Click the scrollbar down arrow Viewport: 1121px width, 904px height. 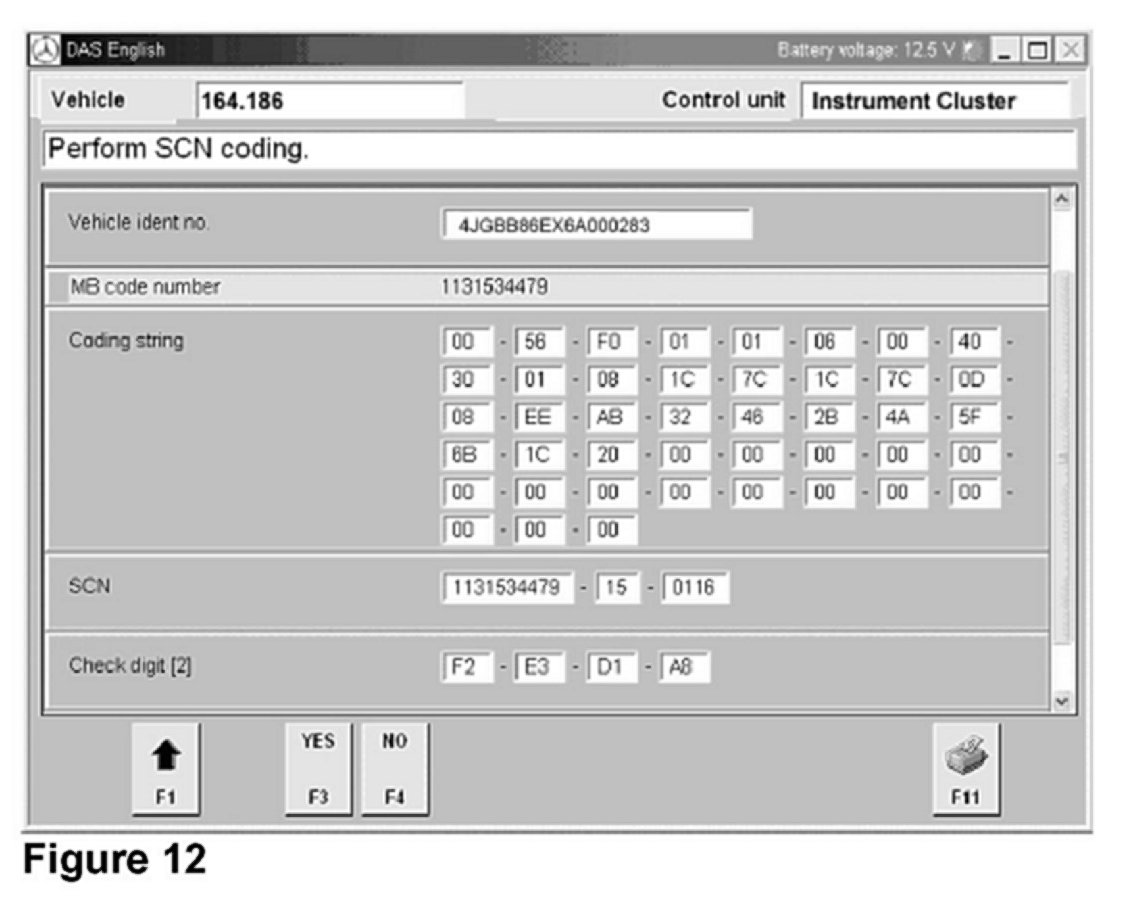coord(1062,702)
